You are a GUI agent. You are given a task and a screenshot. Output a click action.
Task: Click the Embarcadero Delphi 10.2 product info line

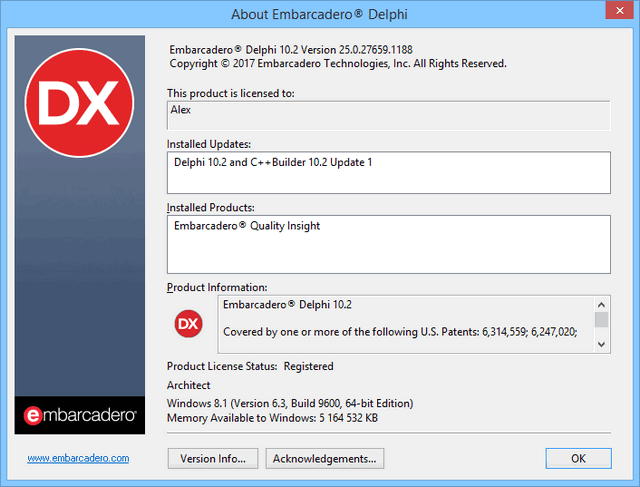pos(287,305)
